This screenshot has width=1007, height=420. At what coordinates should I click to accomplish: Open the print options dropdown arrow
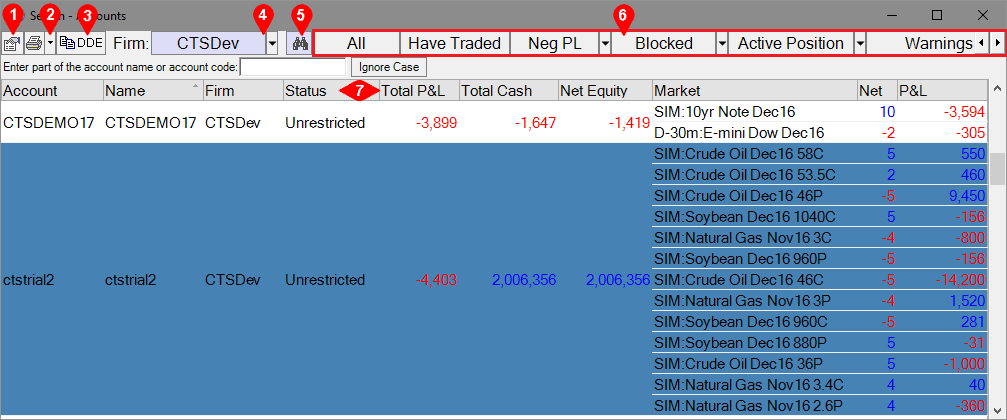coord(49,44)
